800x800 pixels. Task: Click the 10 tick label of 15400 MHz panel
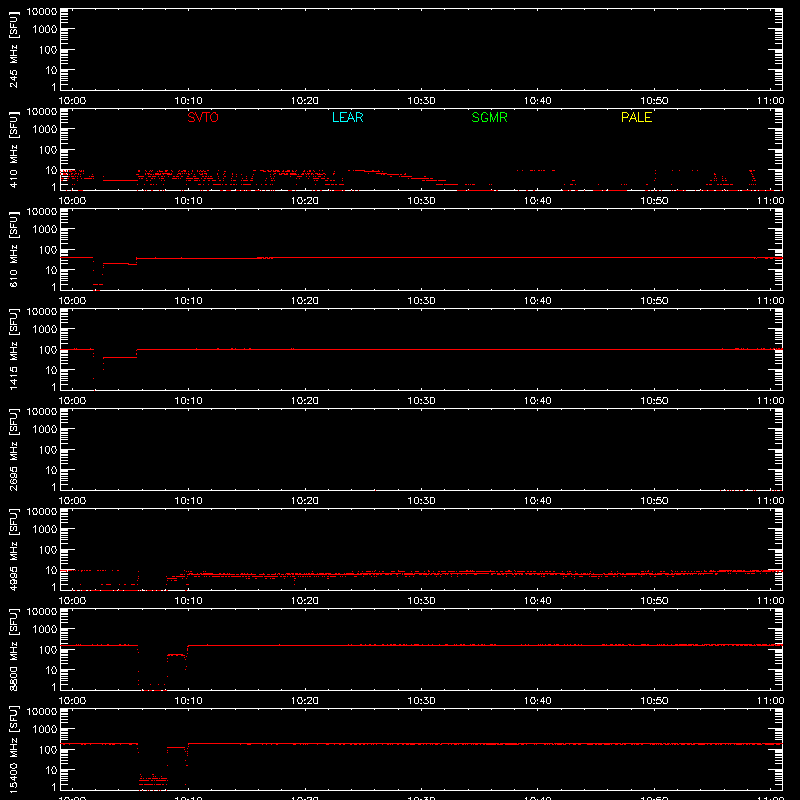coord(51,770)
